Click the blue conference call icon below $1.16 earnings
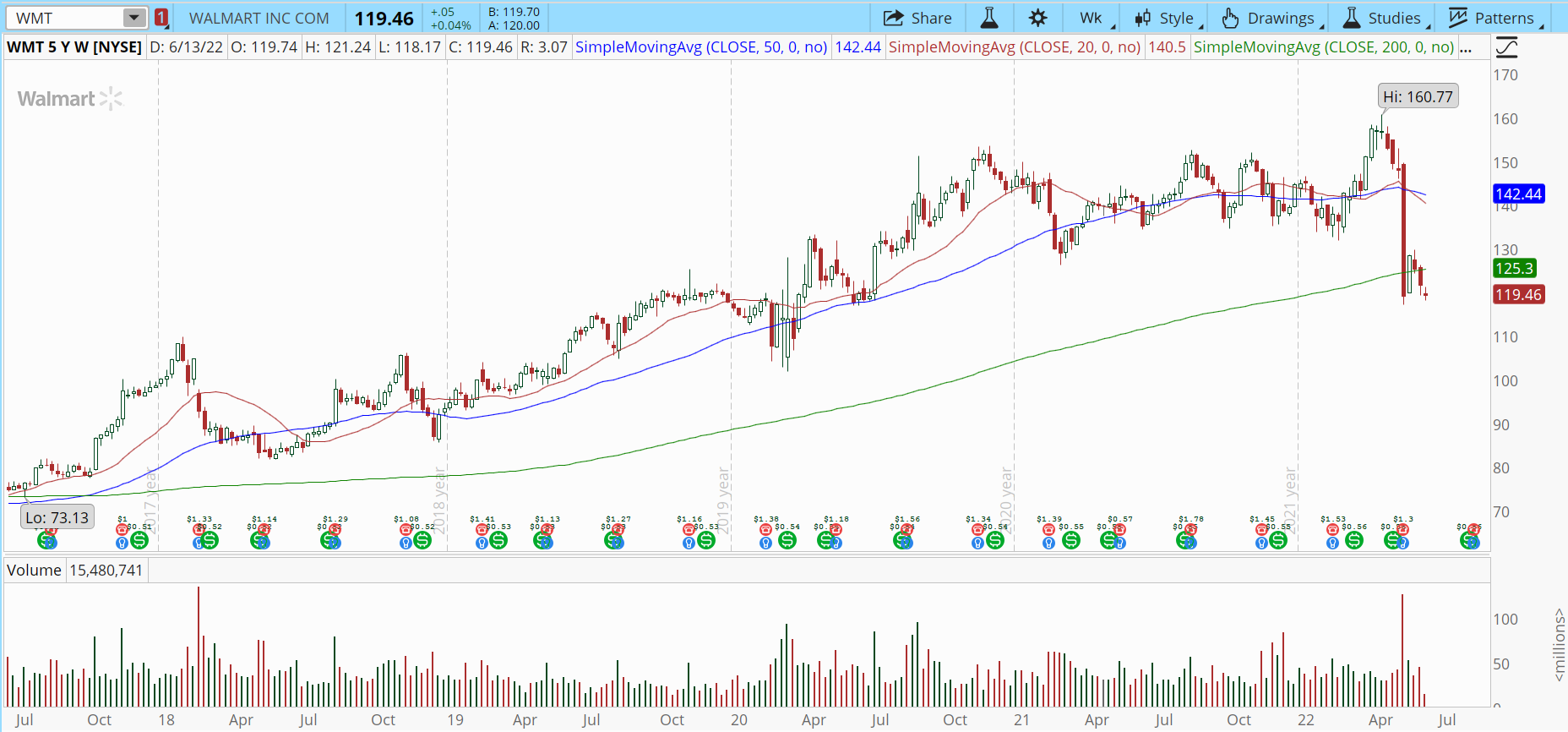Screen dimensions: 1568x732 click(x=689, y=543)
